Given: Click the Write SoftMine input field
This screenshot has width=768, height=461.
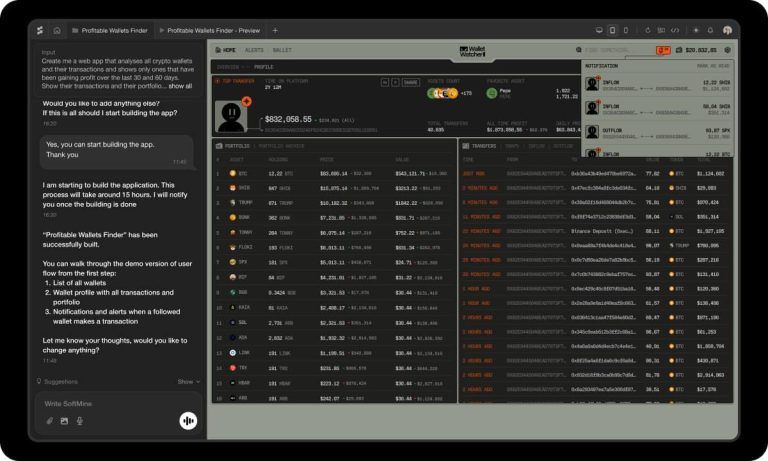Looking at the screenshot, I should (105, 402).
